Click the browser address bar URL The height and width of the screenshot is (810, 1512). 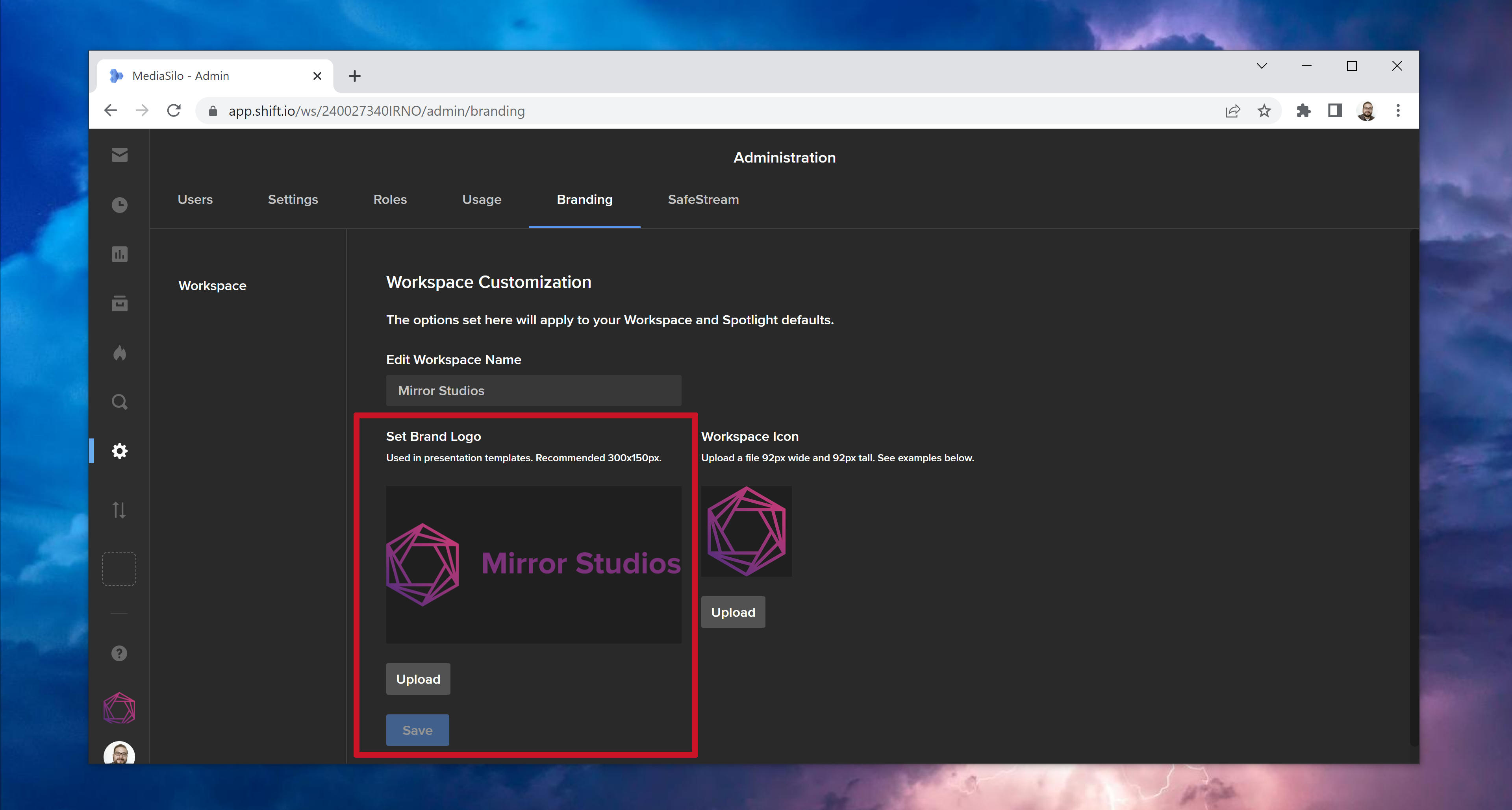point(376,111)
